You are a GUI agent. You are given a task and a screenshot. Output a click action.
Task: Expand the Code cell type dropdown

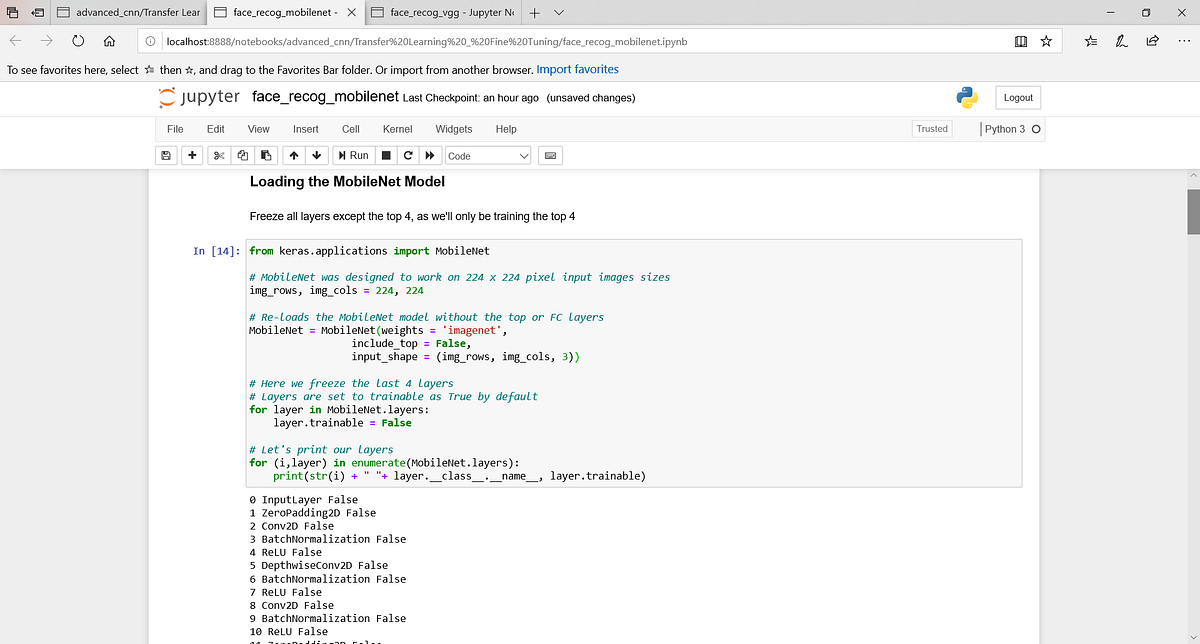click(488, 156)
